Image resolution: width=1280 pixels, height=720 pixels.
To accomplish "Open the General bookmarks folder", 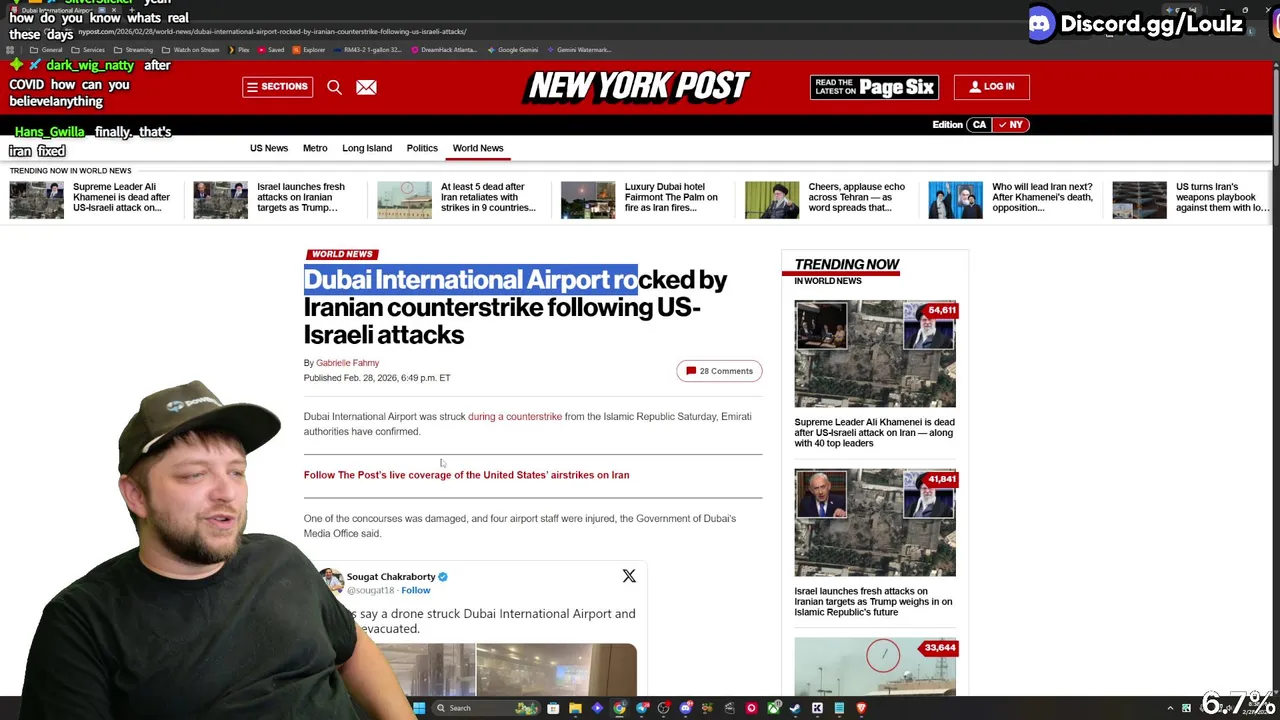I will [46, 50].
